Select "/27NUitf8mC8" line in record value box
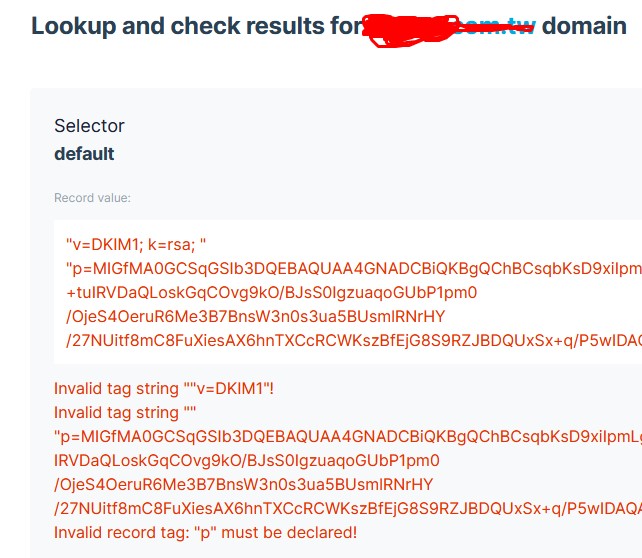The image size is (642, 558). point(350,341)
